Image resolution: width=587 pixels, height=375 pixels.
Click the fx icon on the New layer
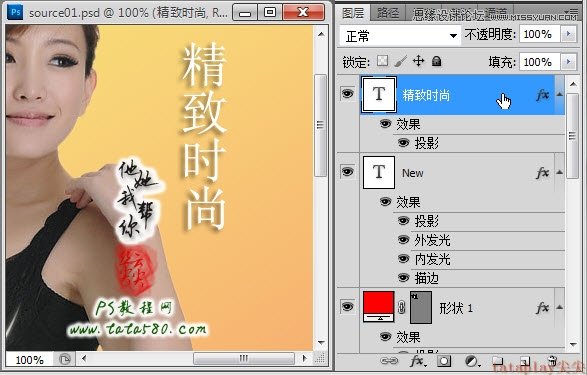tap(542, 173)
